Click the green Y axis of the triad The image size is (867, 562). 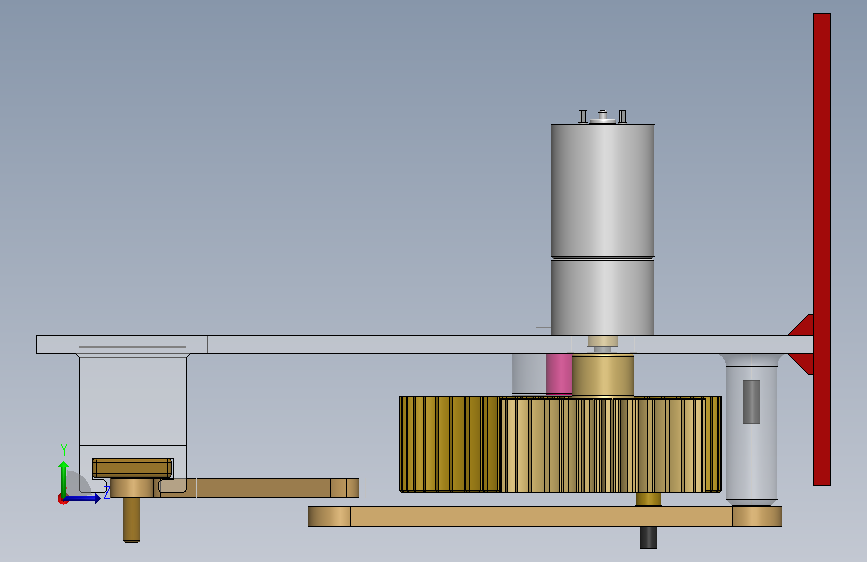point(64,478)
